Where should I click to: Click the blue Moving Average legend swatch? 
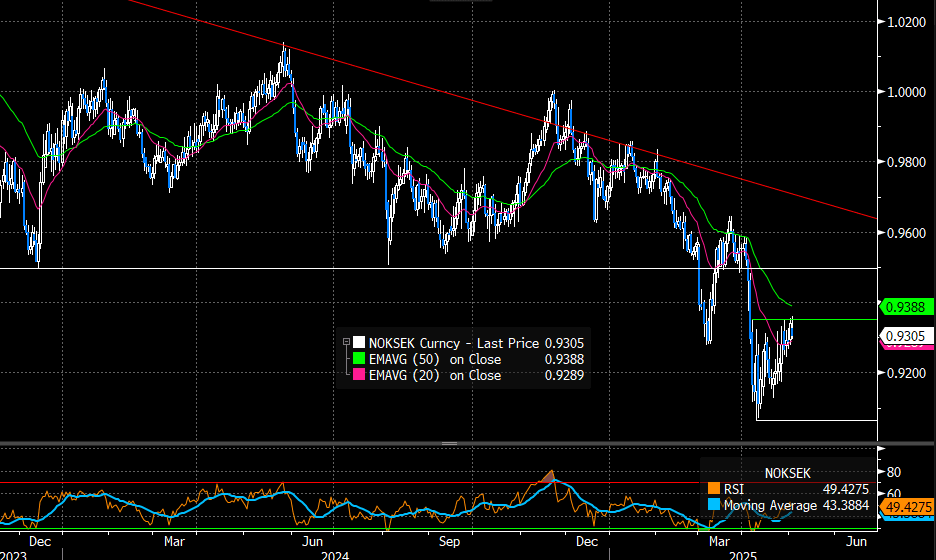click(x=713, y=505)
